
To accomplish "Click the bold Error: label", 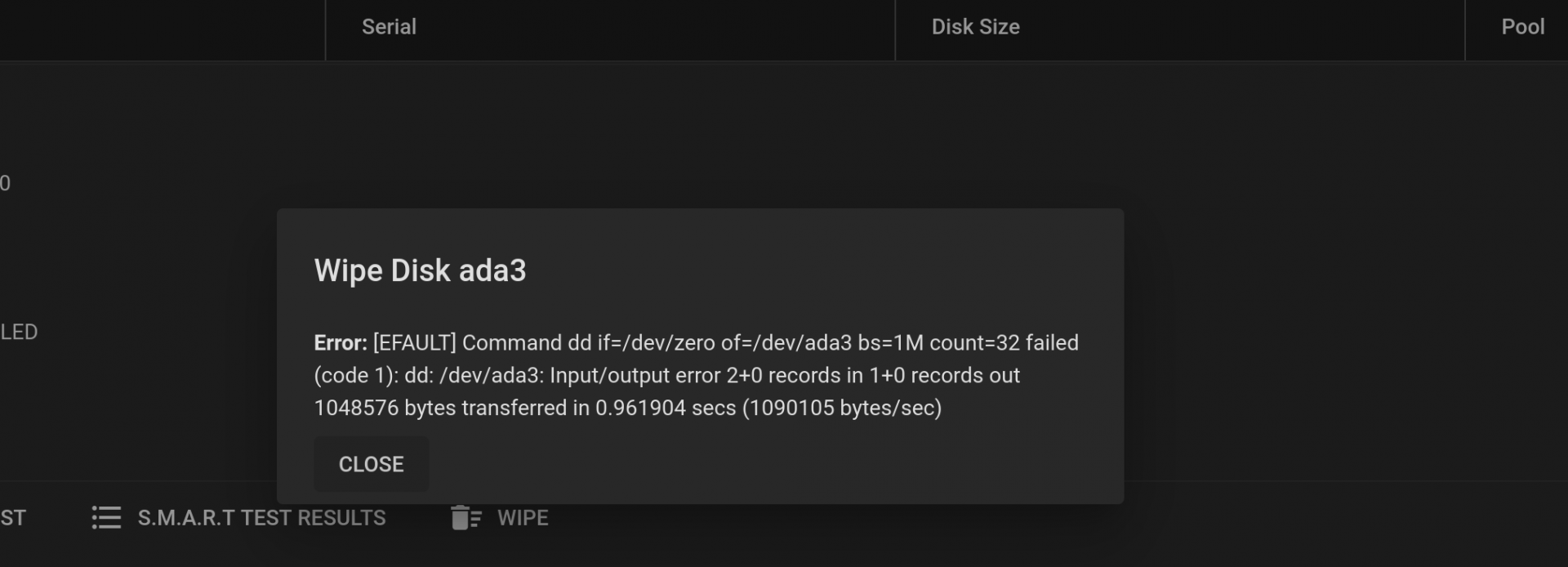I will click(x=341, y=342).
